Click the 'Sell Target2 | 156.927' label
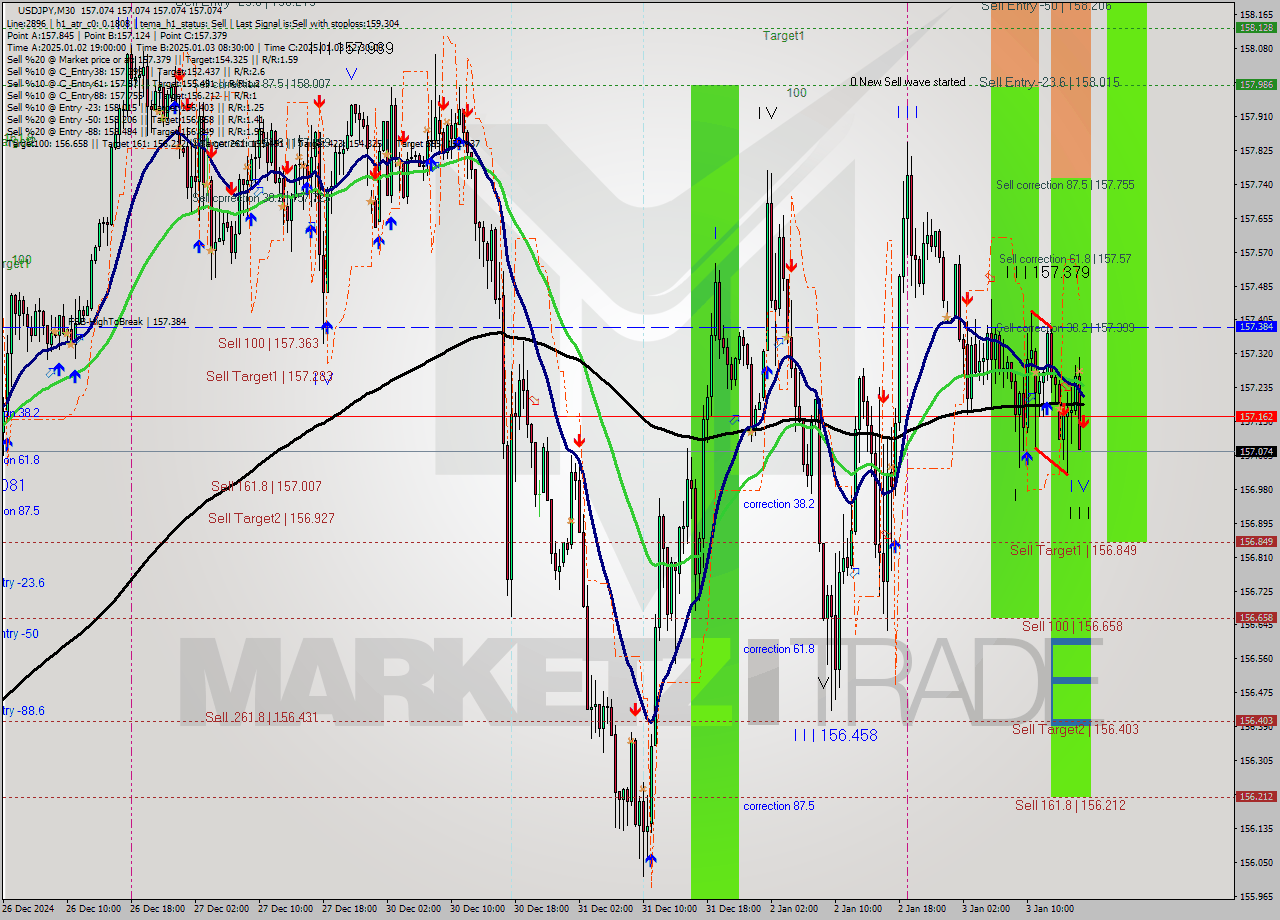Image resolution: width=1280 pixels, height=920 pixels. [x=271, y=518]
